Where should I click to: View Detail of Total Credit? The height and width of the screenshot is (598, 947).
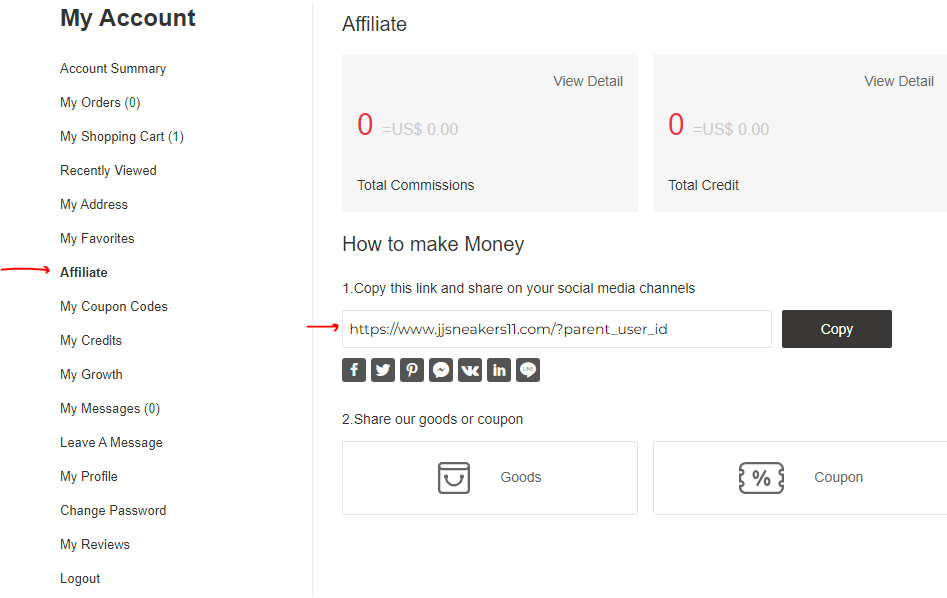point(899,82)
